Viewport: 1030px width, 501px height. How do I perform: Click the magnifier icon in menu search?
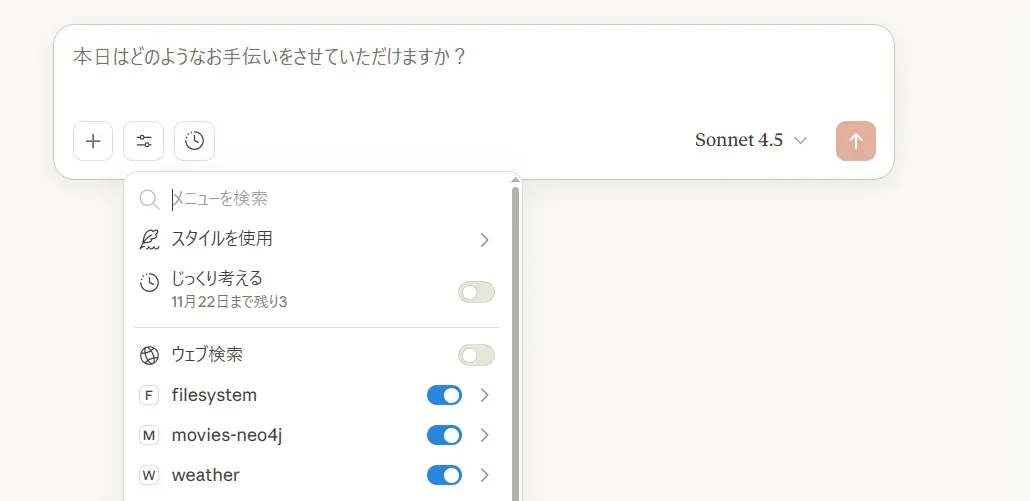149,199
